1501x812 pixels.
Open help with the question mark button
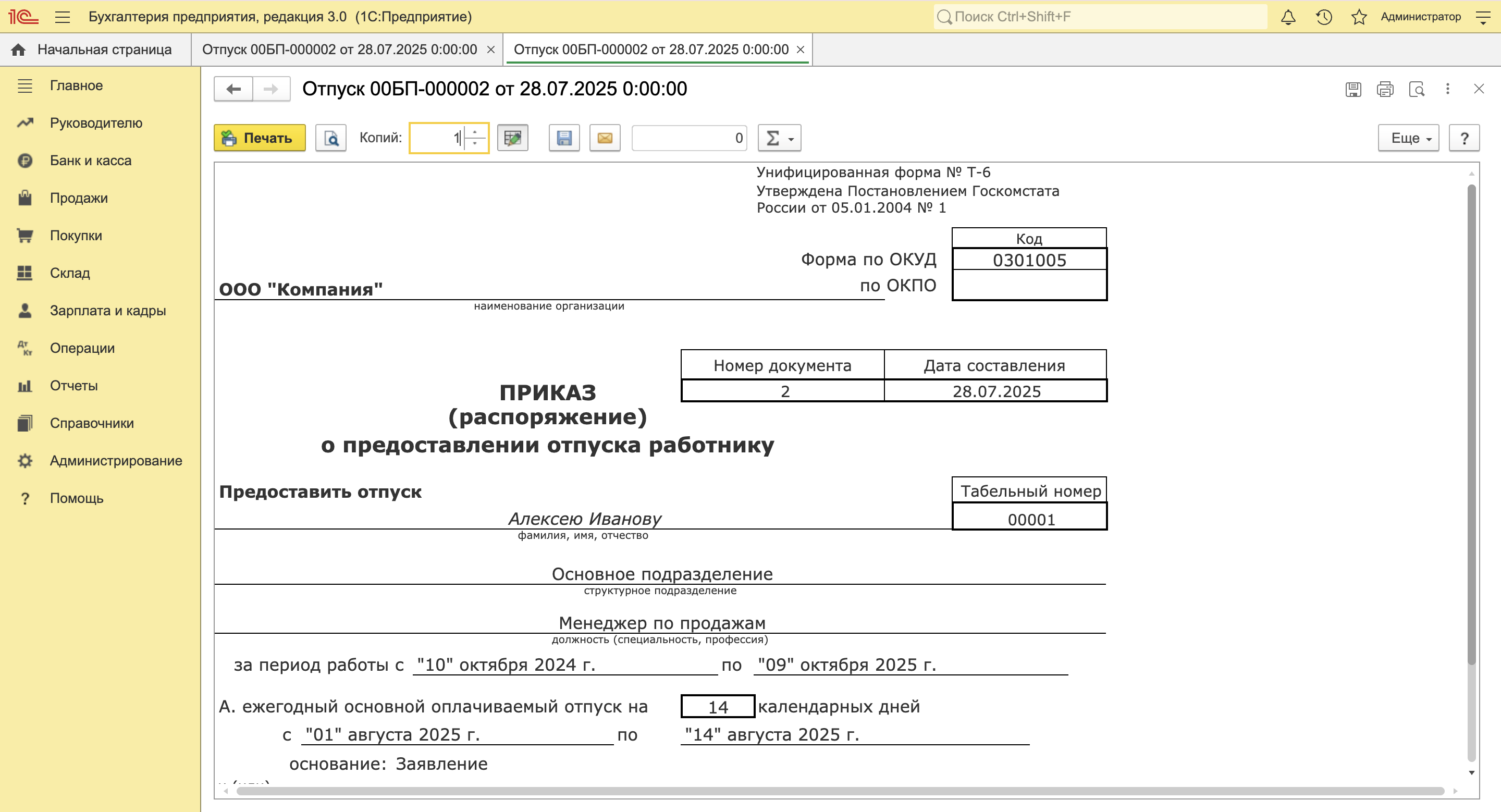coord(1463,138)
